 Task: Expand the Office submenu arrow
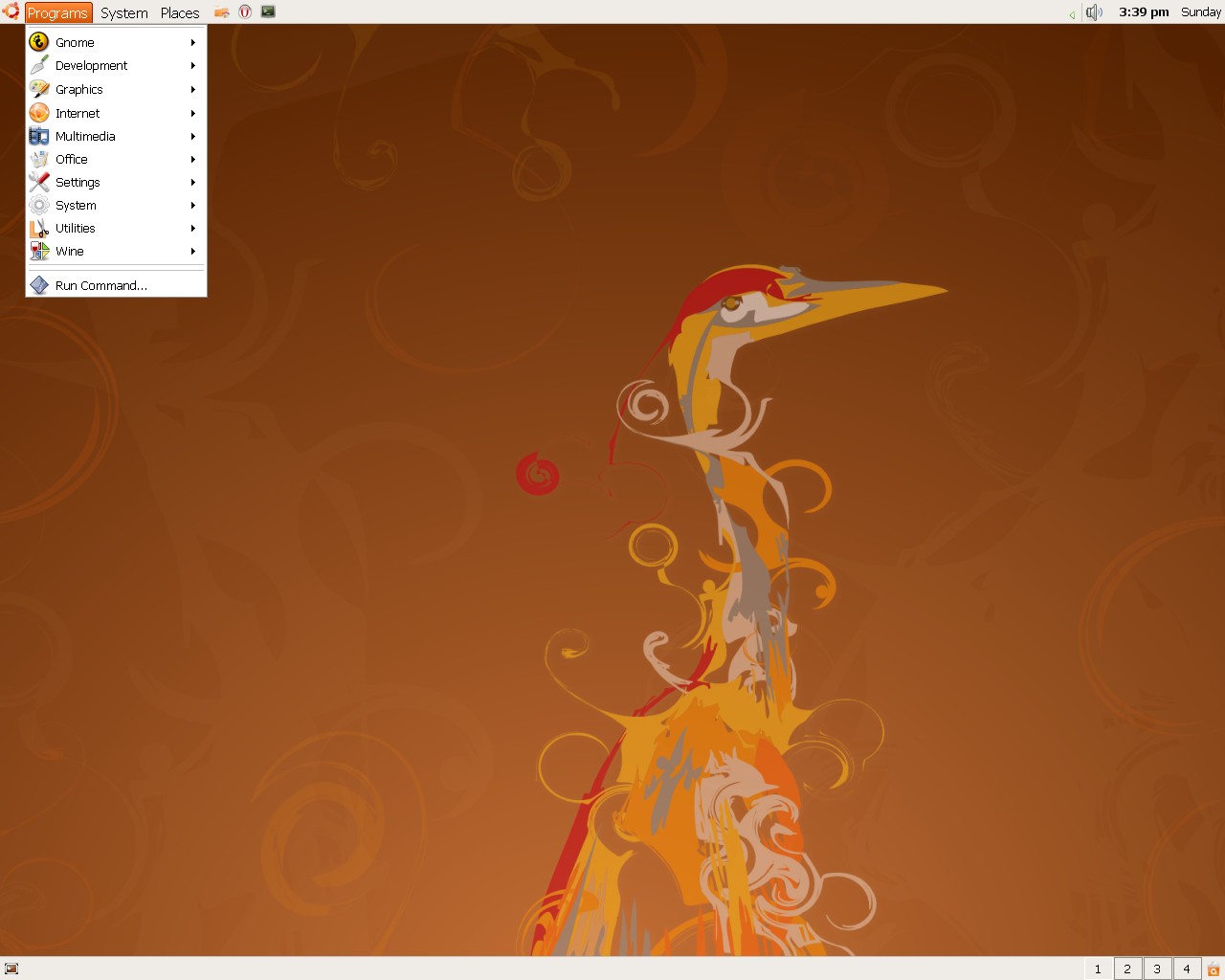193,159
